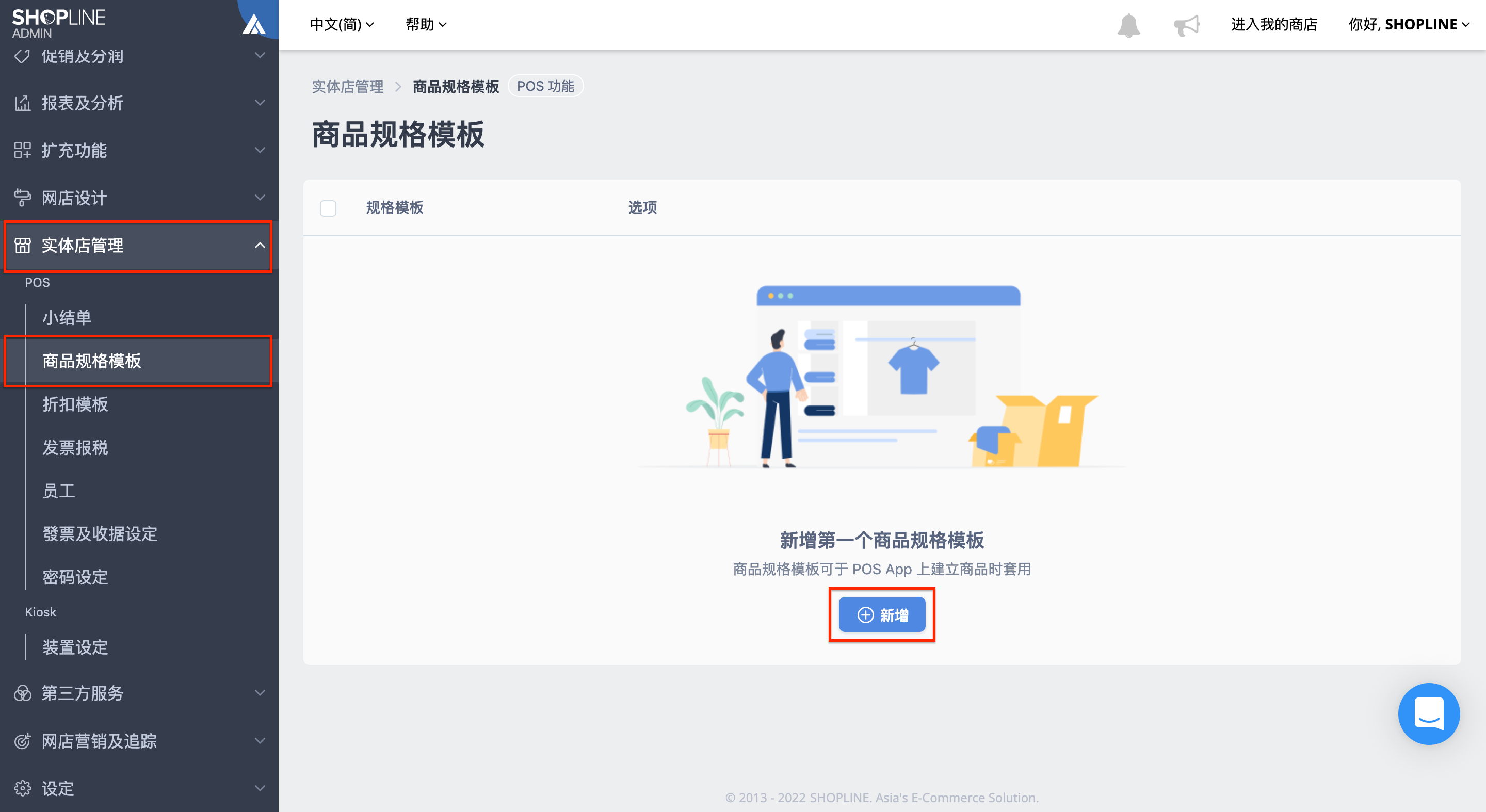Expand the 扩充功能 menu chevron
Viewport: 1486px width, 812px height.
(260, 150)
